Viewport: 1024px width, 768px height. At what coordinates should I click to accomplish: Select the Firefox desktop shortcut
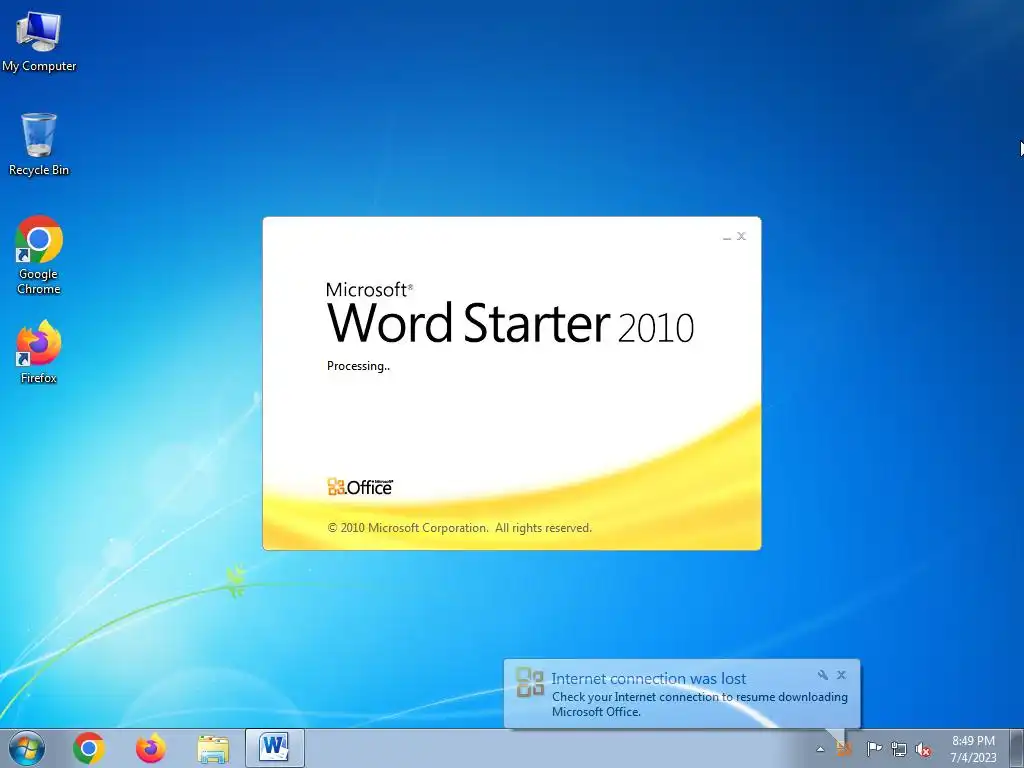pyautogui.click(x=39, y=351)
